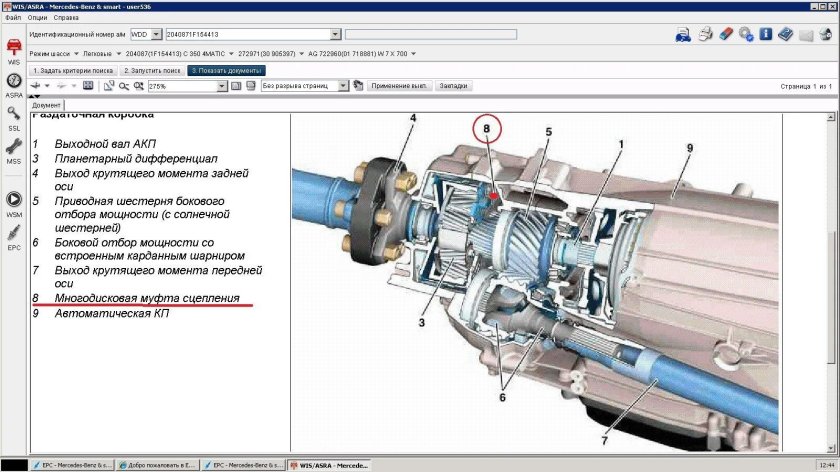Open the Справка menu
This screenshot has height=472, width=840.
coord(67,18)
